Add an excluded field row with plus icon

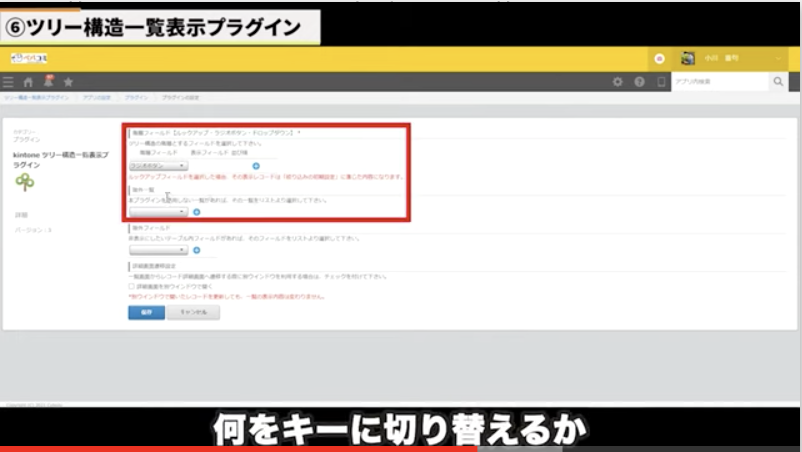click(x=196, y=250)
